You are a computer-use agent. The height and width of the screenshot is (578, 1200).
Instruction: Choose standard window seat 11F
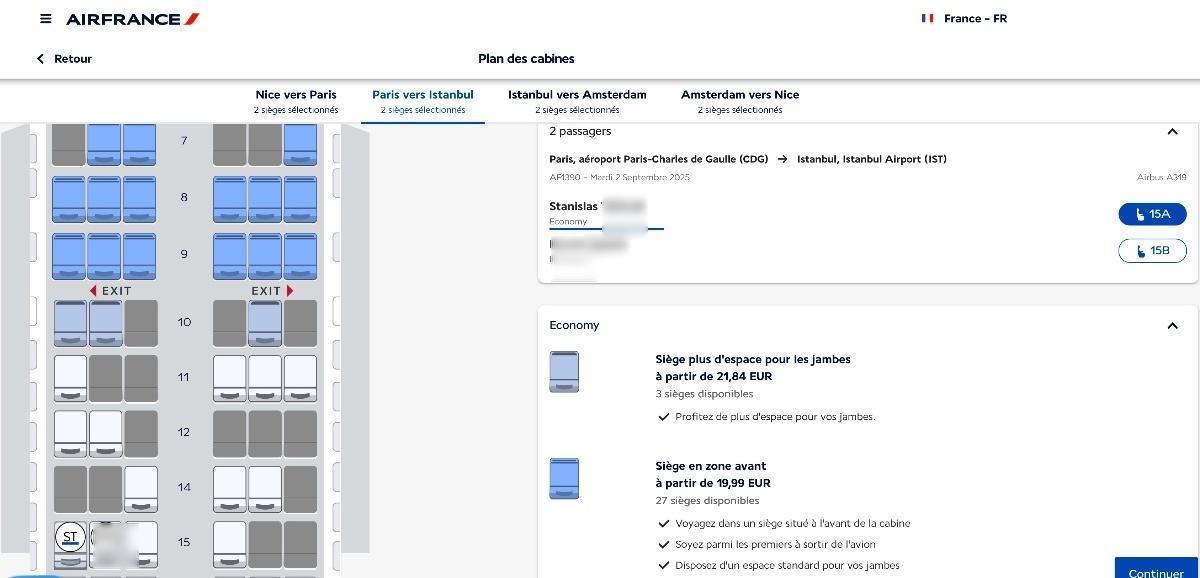pyautogui.click(x=300, y=378)
